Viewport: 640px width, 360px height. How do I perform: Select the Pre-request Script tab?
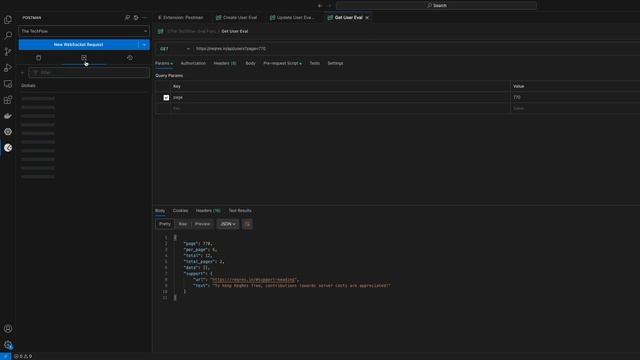(282, 63)
